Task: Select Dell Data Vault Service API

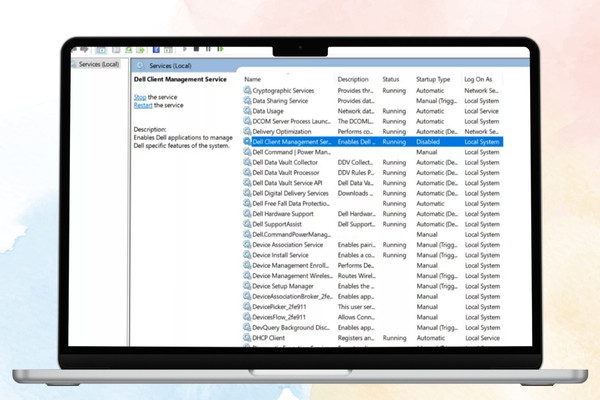Action: [x=287, y=183]
